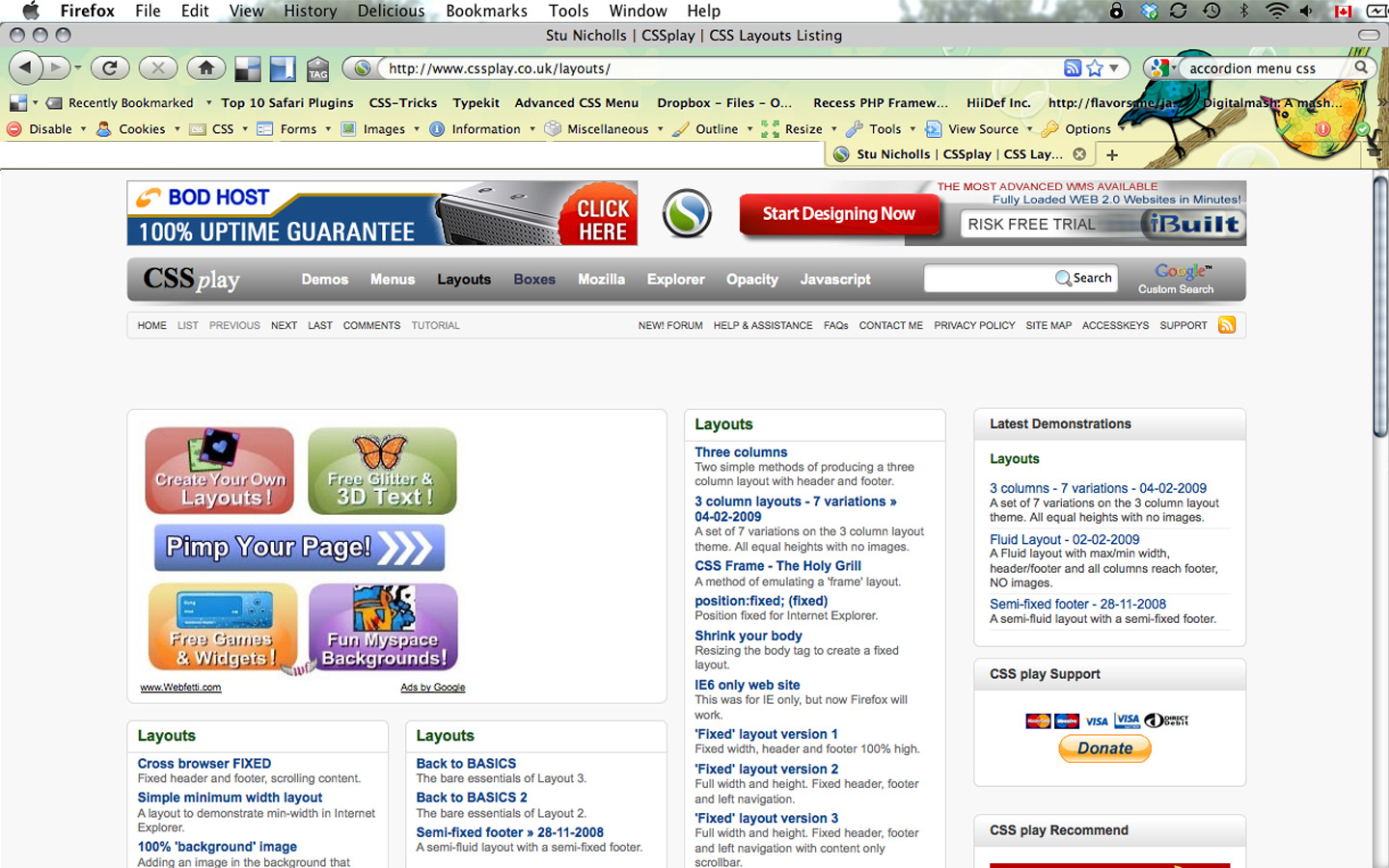
Task: Click the search magnifier in Google box
Action: pos(1360,68)
